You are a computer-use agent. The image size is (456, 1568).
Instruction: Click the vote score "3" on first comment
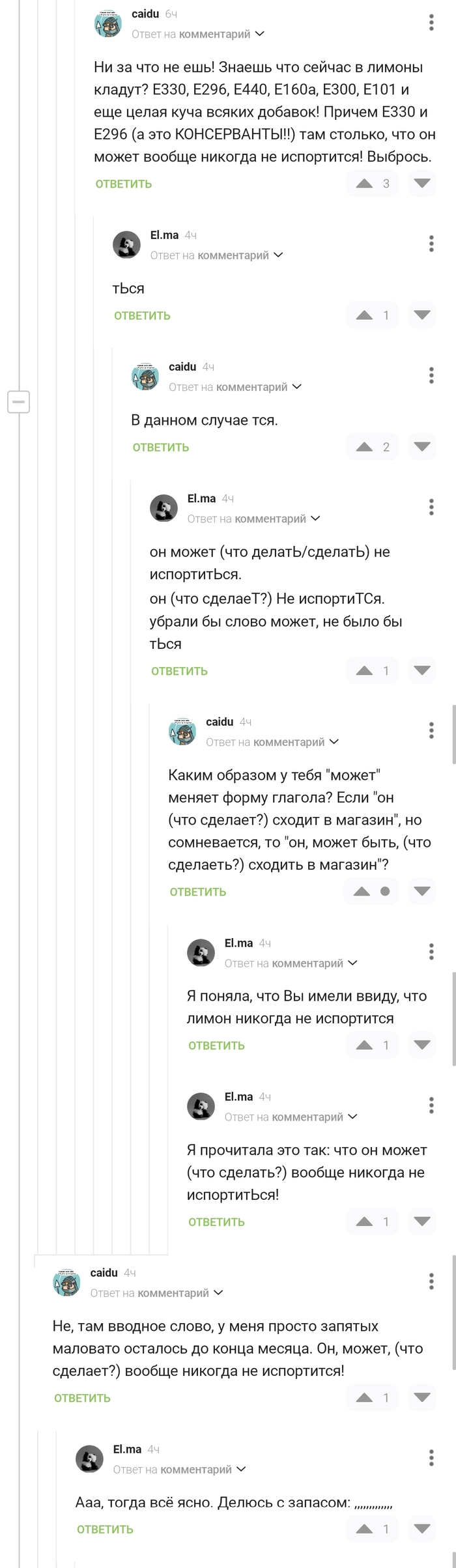pos(386,183)
